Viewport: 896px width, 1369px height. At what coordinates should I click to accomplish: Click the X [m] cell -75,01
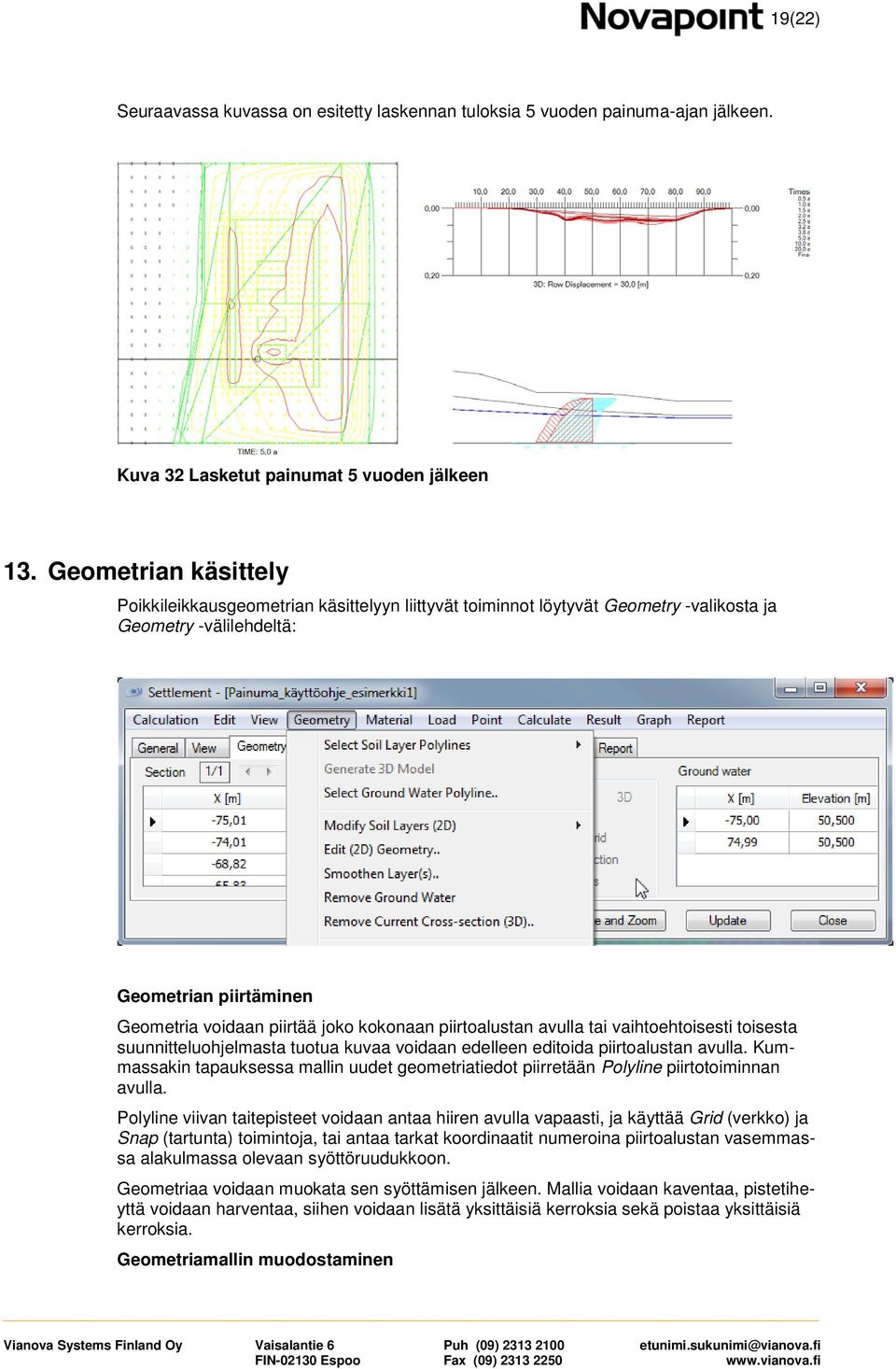(225, 821)
